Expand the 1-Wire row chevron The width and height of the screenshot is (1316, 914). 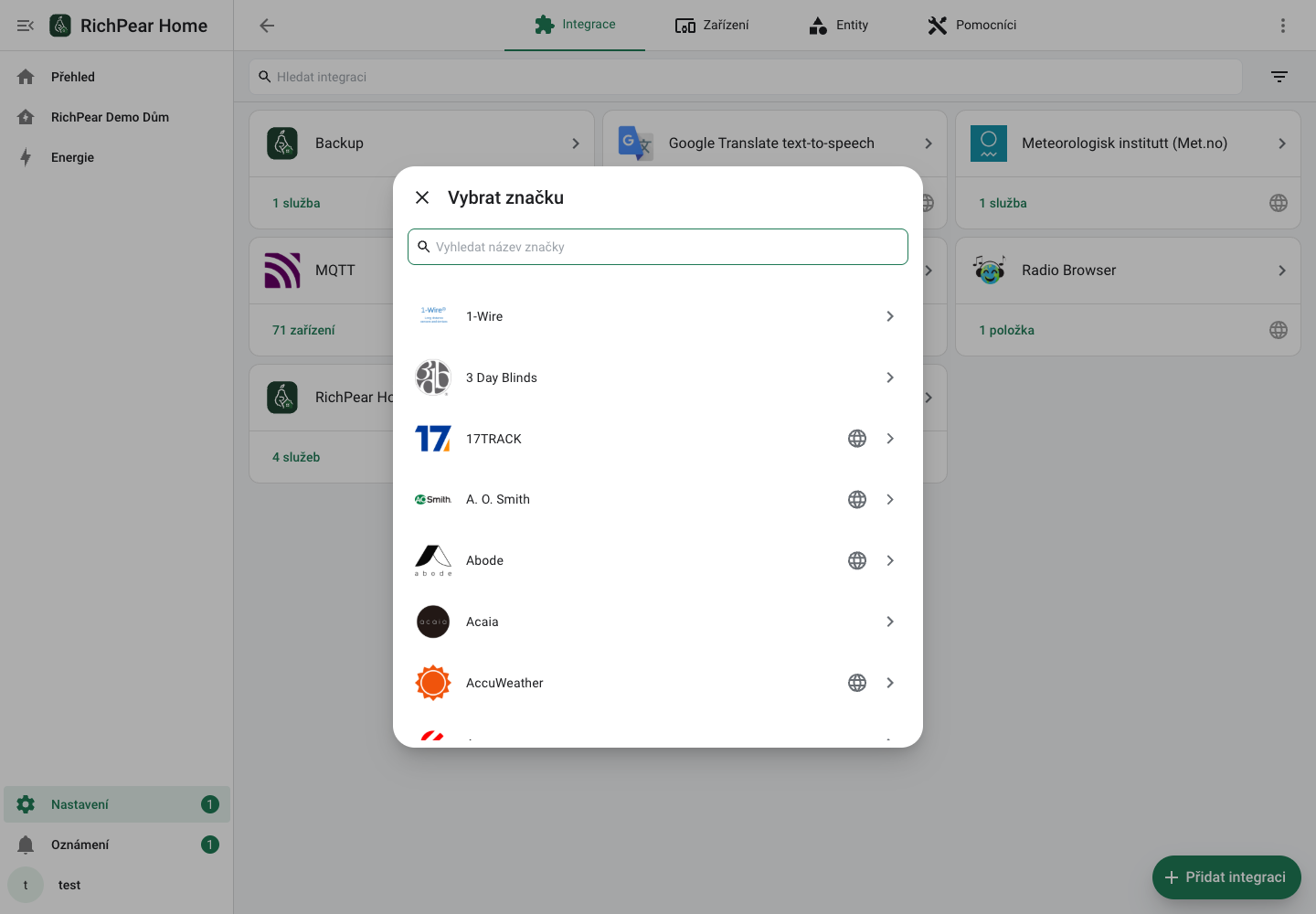pos(890,316)
